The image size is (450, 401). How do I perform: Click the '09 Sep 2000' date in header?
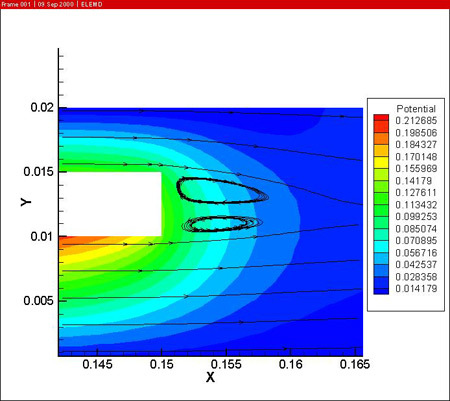pos(56,4)
